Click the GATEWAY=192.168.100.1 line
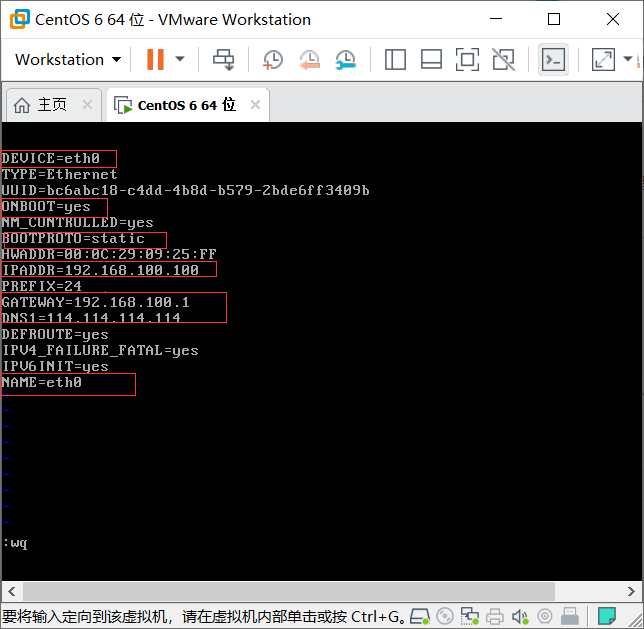The width and height of the screenshot is (644, 629). [x=96, y=302]
